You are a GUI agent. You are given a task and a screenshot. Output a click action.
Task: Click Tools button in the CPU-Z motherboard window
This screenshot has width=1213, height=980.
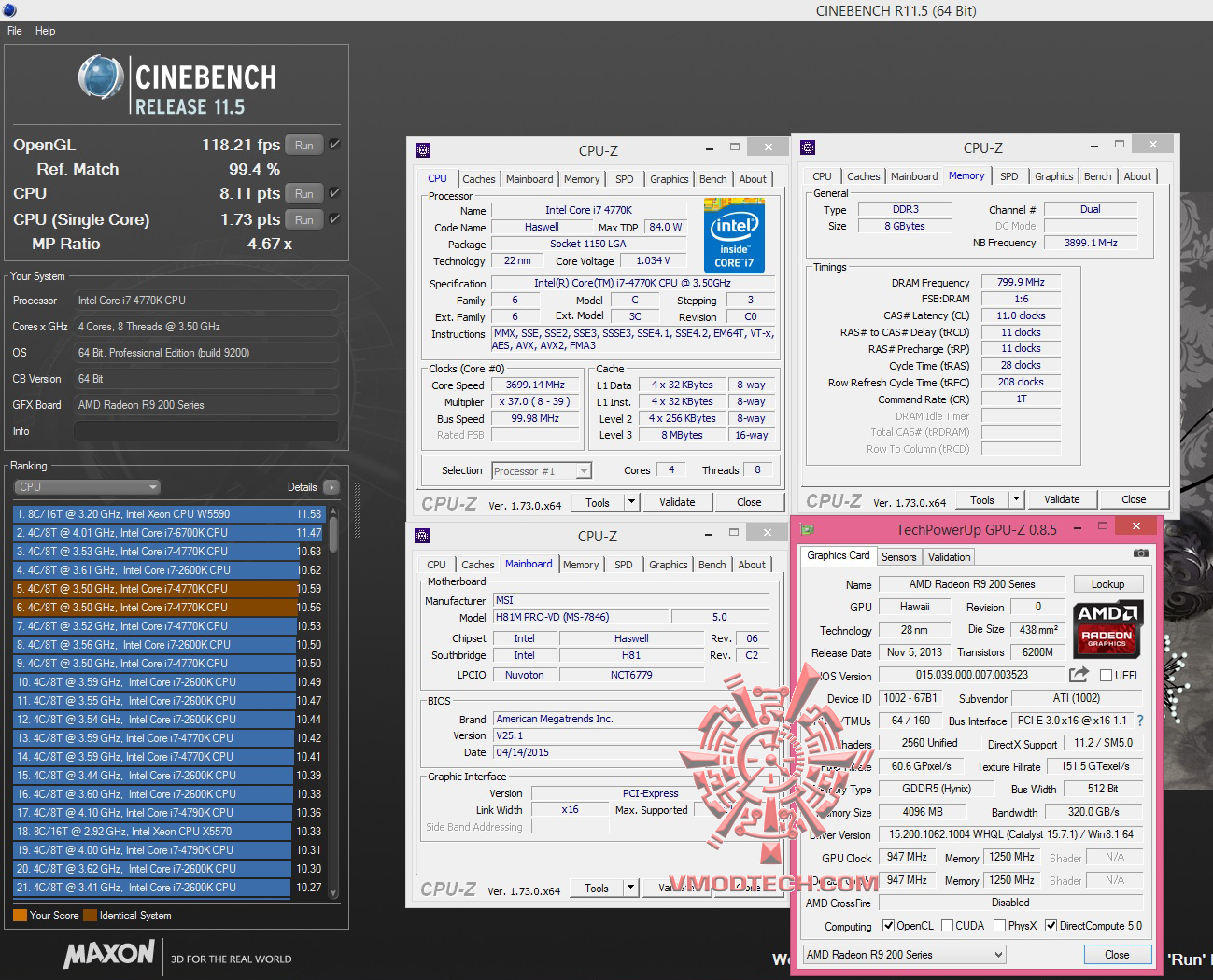(597, 888)
